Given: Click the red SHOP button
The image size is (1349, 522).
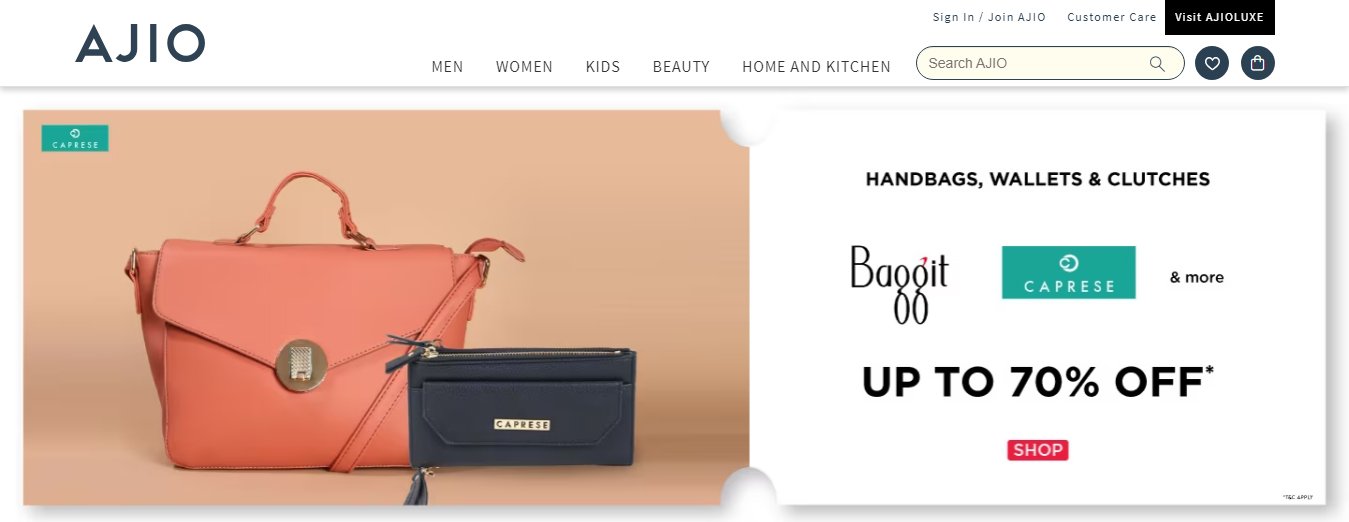Looking at the screenshot, I should click(1038, 450).
